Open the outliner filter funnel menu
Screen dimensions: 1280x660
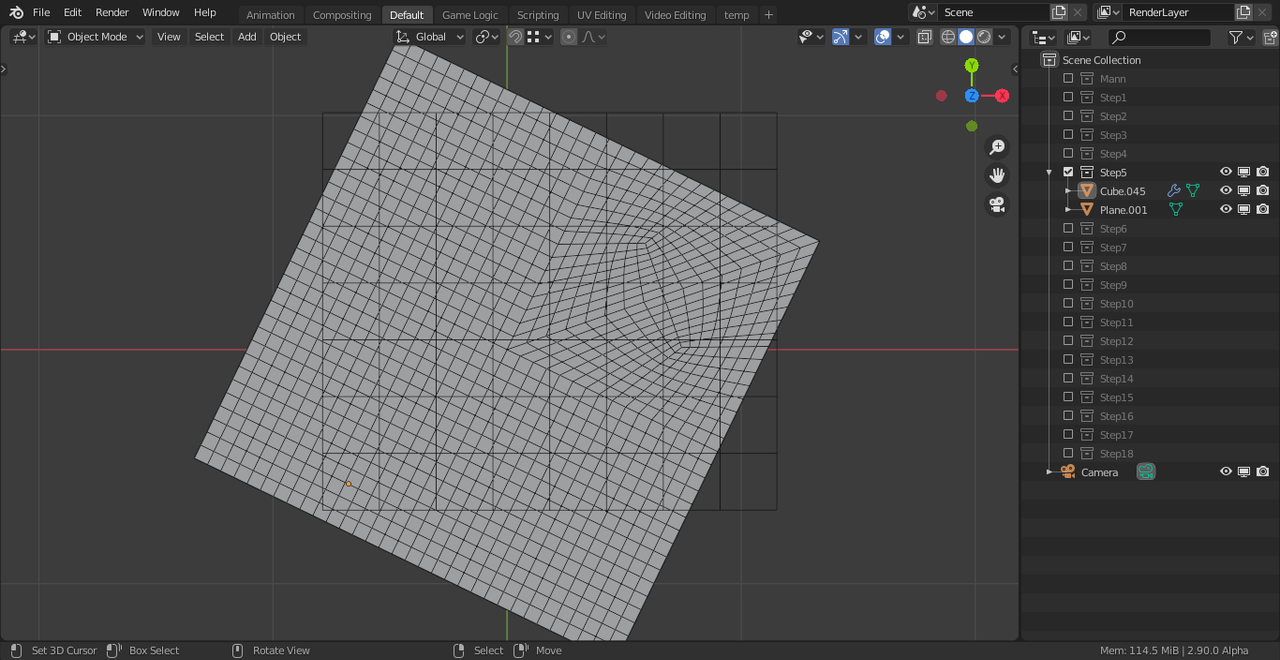tap(1240, 37)
